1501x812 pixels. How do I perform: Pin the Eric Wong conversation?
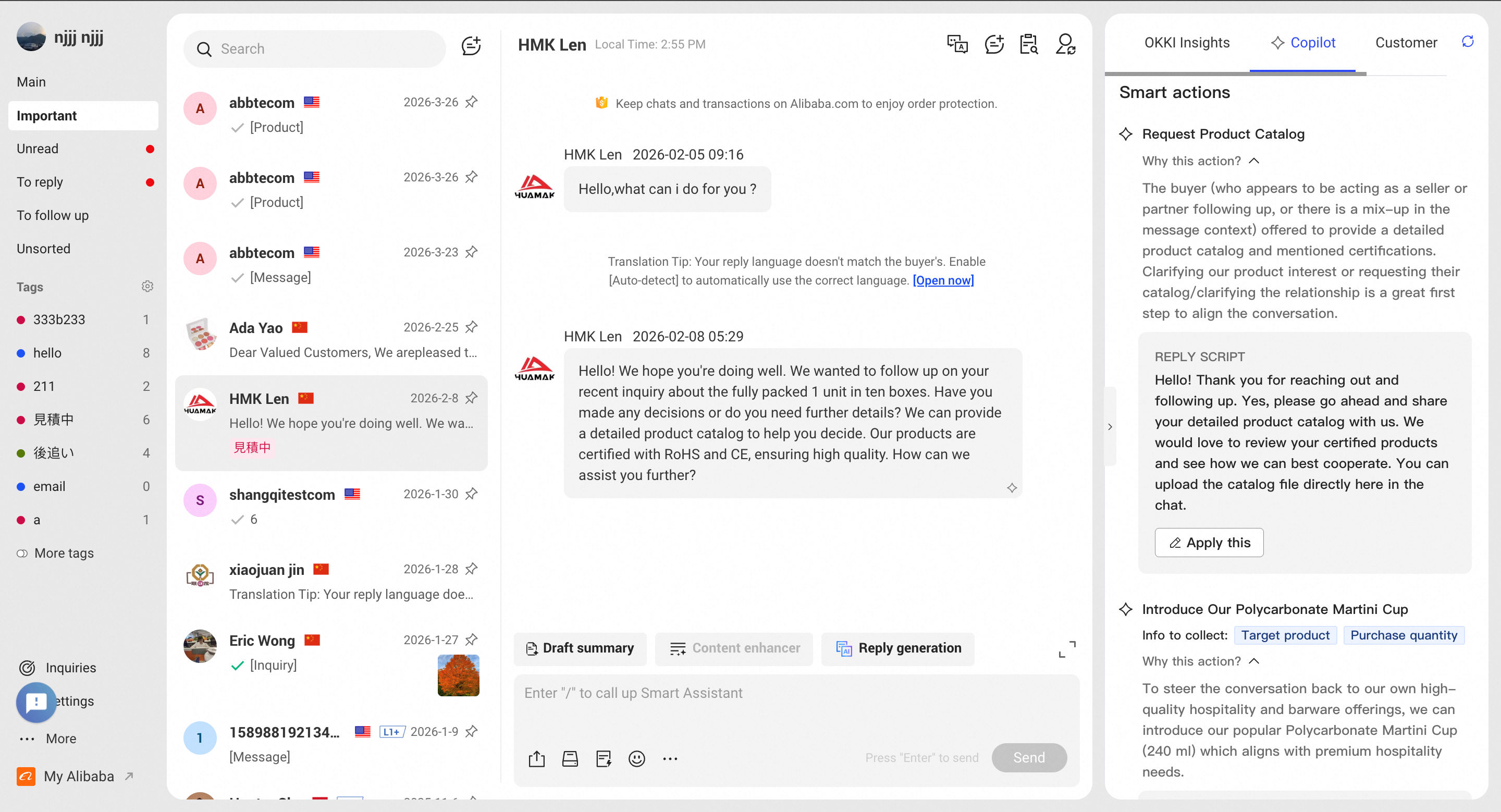(x=472, y=639)
